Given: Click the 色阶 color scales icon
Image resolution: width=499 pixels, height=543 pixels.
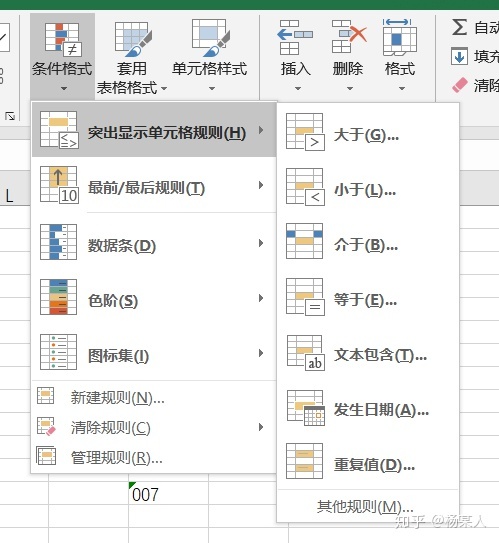Looking at the screenshot, I should pos(59,297).
